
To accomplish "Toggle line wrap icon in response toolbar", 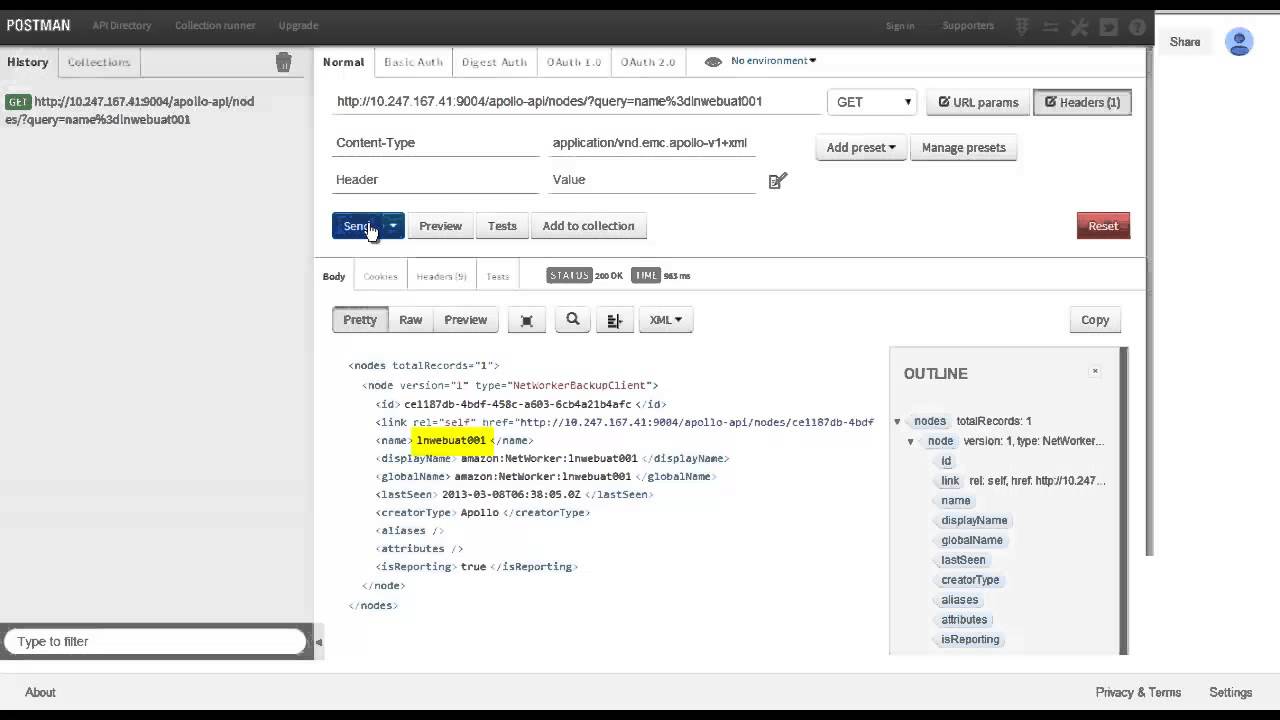I will pos(614,320).
